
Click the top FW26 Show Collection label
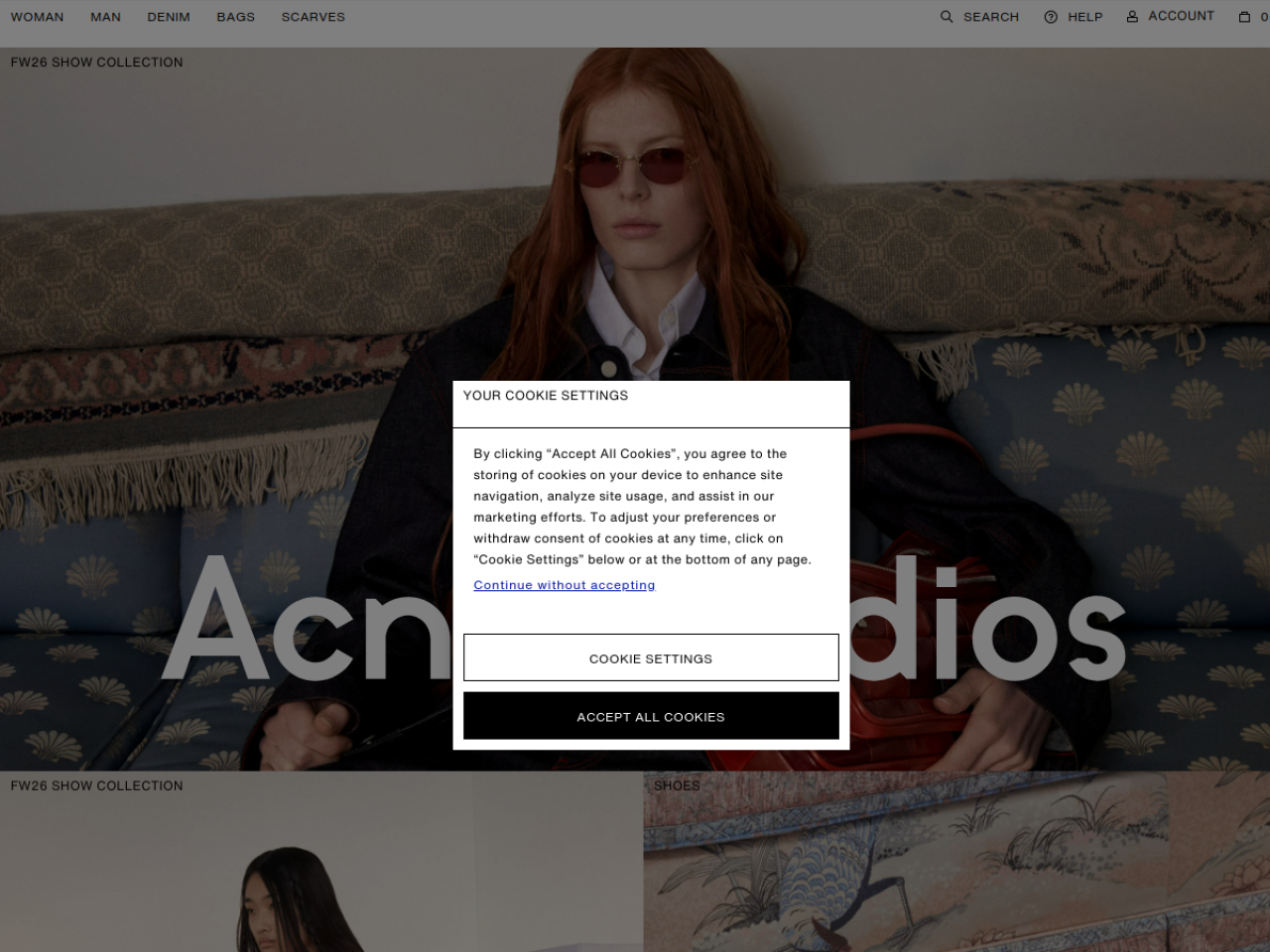(x=97, y=61)
